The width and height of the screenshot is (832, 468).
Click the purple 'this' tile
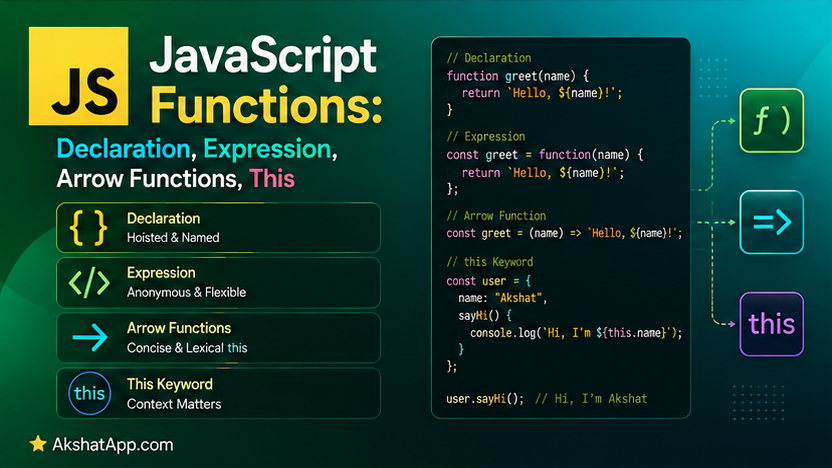pyautogui.click(x=772, y=324)
